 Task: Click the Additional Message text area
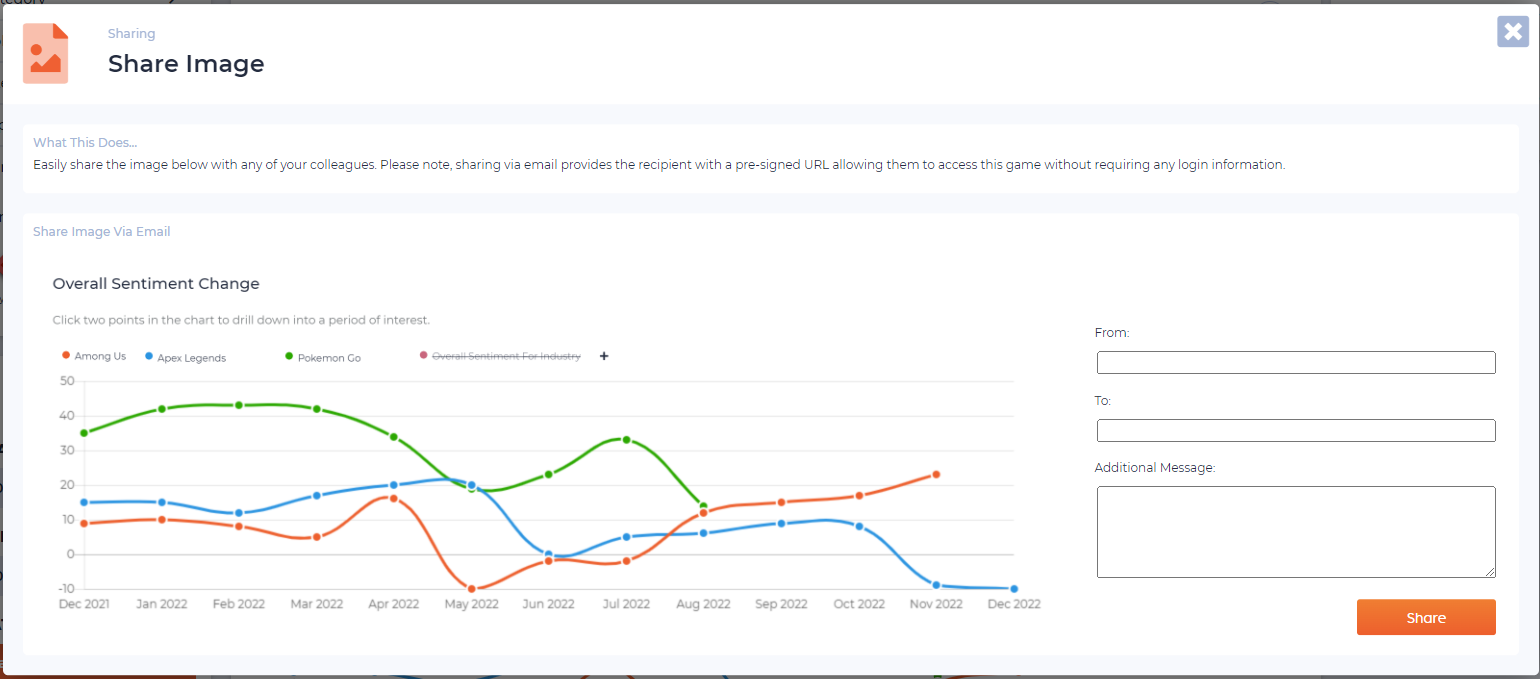click(x=1295, y=531)
